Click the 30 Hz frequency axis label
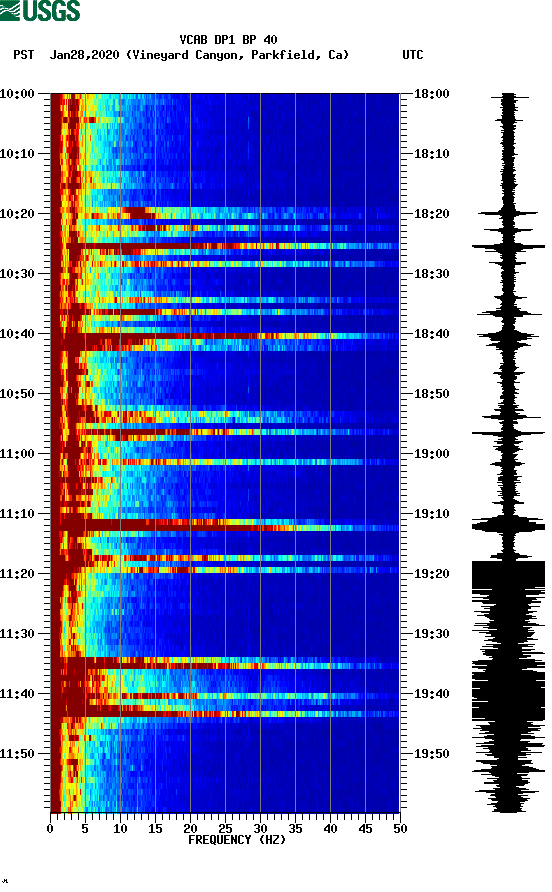 click(x=260, y=828)
